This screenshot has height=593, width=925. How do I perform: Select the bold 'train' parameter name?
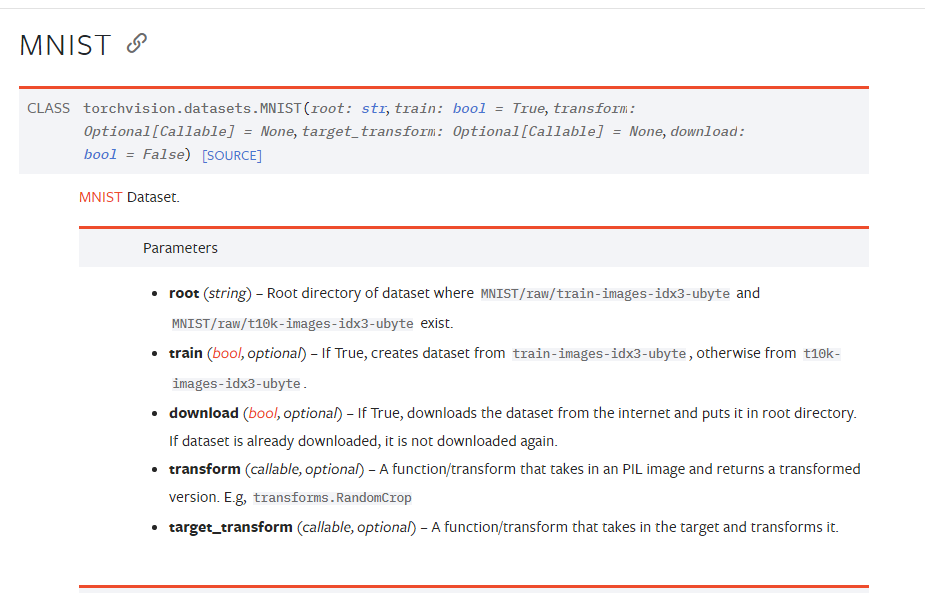(x=186, y=353)
